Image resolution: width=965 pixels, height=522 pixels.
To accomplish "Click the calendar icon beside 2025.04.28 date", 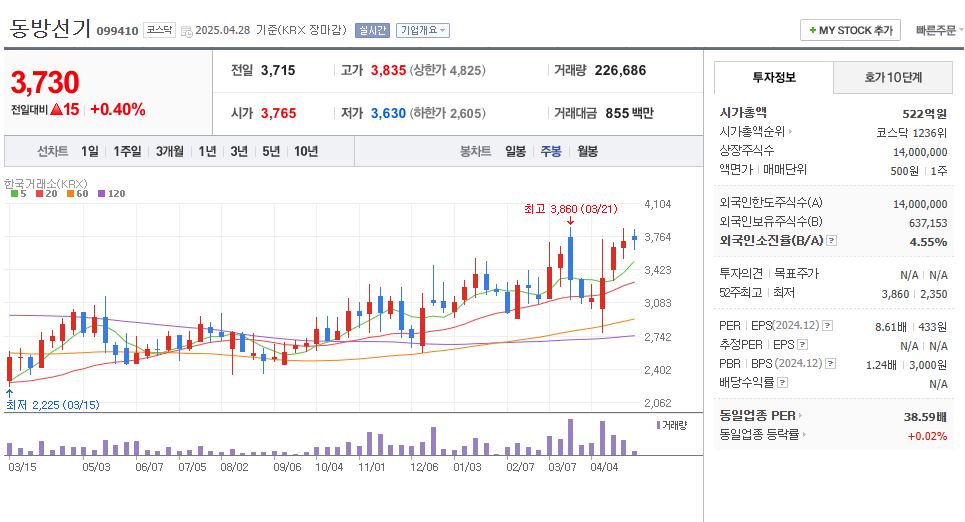I will click(186, 31).
